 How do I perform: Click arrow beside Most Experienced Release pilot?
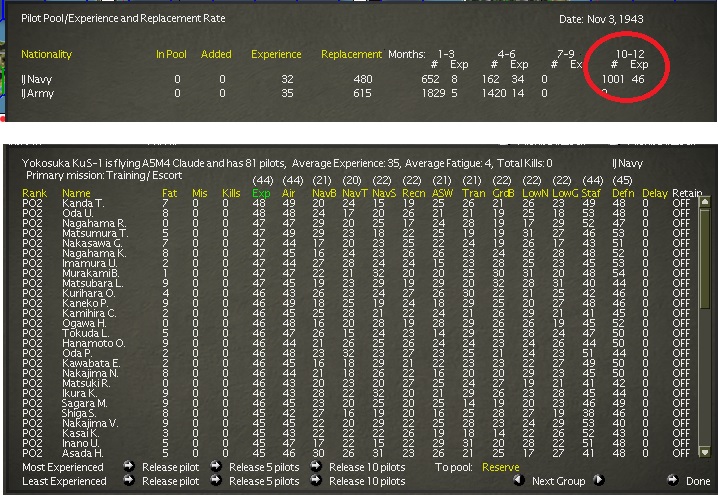(129, 466)
